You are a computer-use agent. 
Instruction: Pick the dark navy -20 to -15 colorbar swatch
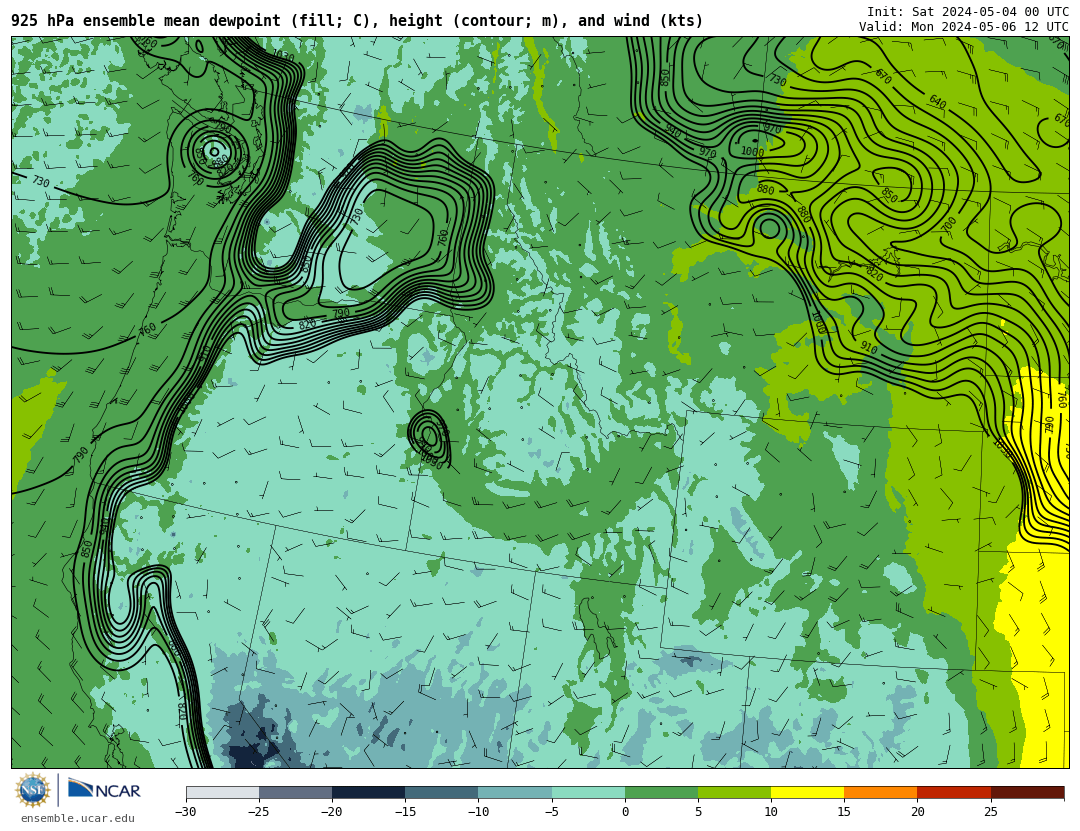pyautogui.click(x=368, y=792)
